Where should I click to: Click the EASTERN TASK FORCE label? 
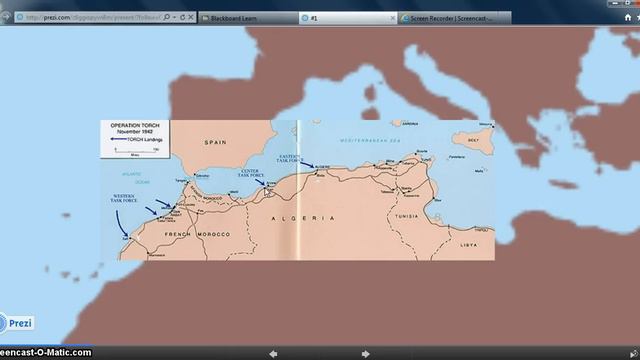(289, 158)
